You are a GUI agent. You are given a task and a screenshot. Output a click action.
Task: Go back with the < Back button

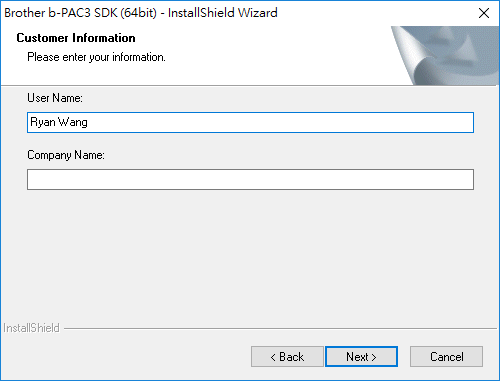click(x=287, y=357)
